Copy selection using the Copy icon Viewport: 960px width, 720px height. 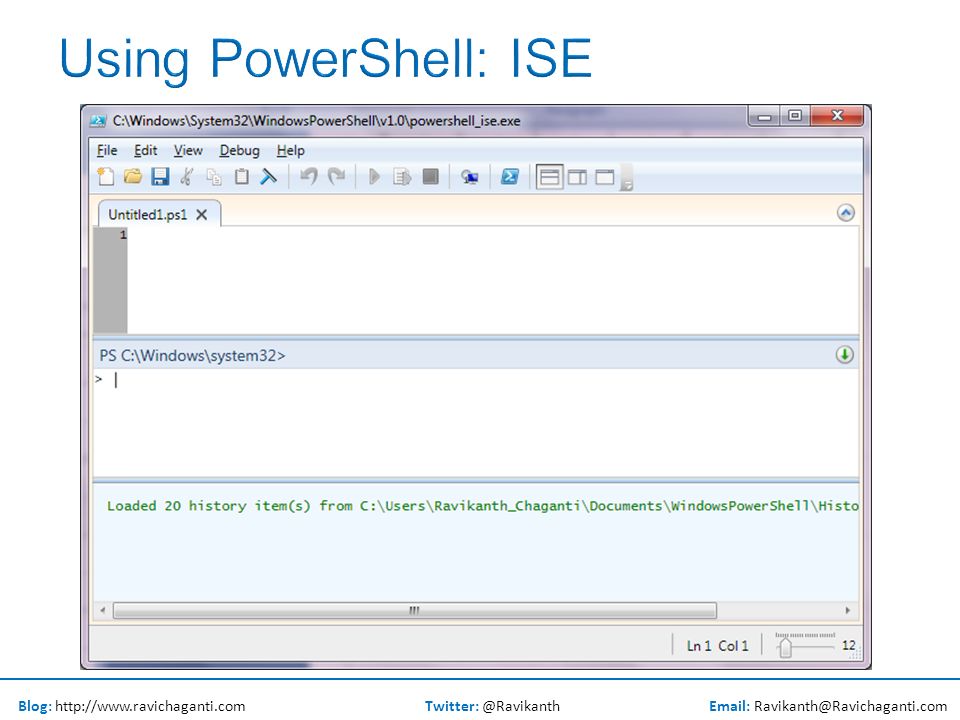click(x=214, y=177)
